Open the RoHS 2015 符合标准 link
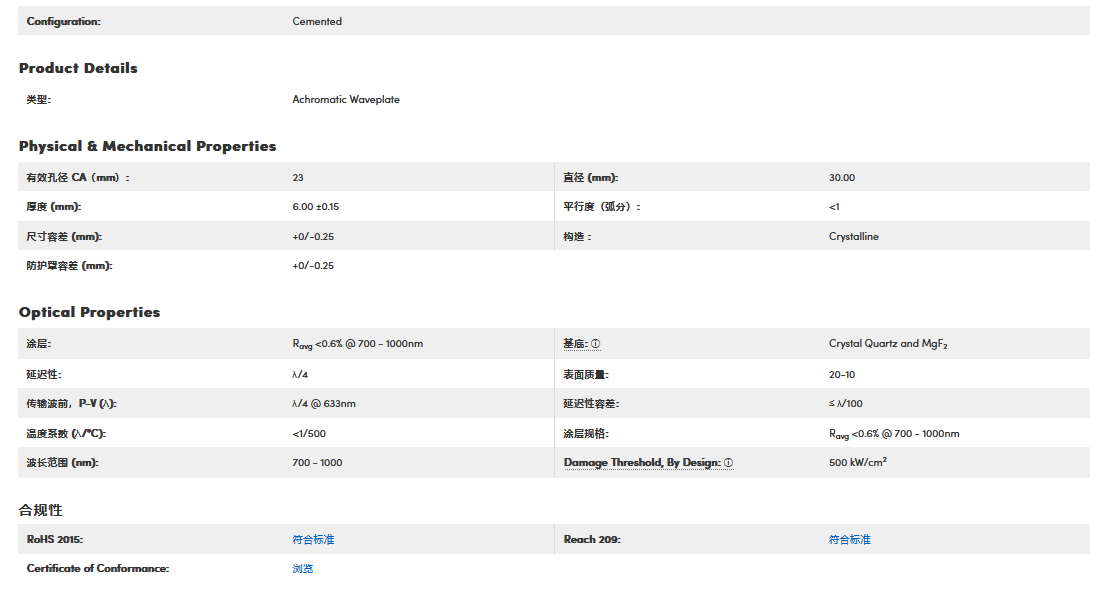 (x=313, y=540)
